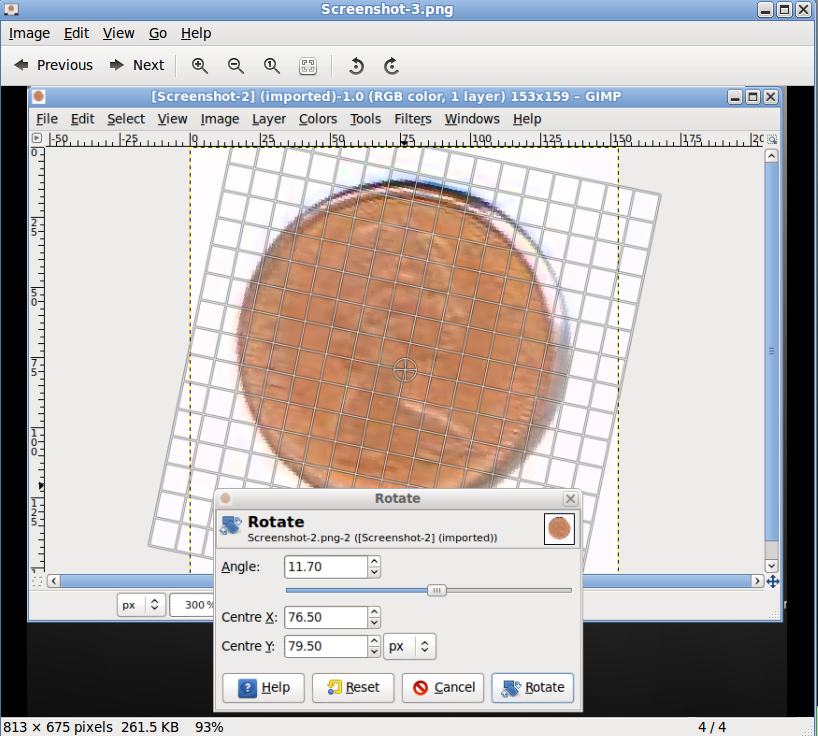
Task: Fit image to window icon in viewer toolbar
Action: 308,66
